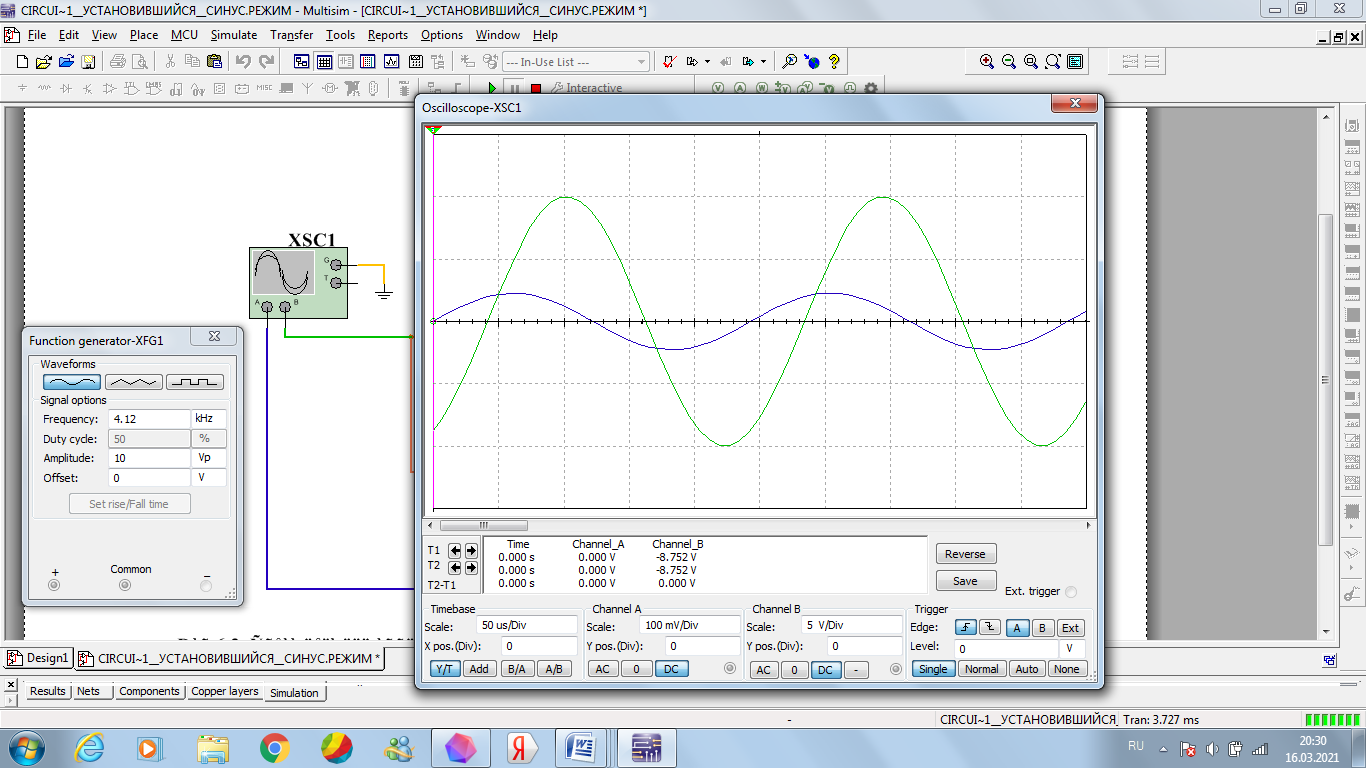Click the Reverse button in oscilloscope

pos(966,554)
